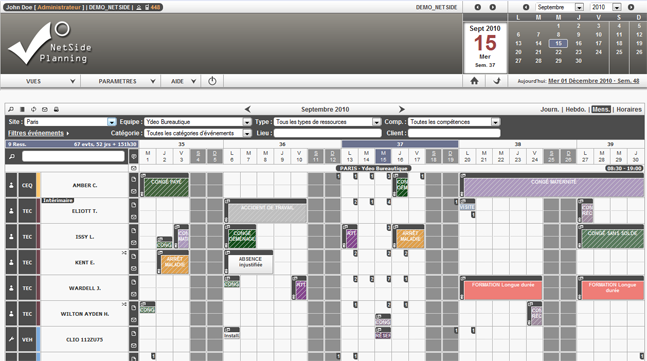Click the person icon for AMBER C.
Screen dimensions: 647x361
pos(11,185)
